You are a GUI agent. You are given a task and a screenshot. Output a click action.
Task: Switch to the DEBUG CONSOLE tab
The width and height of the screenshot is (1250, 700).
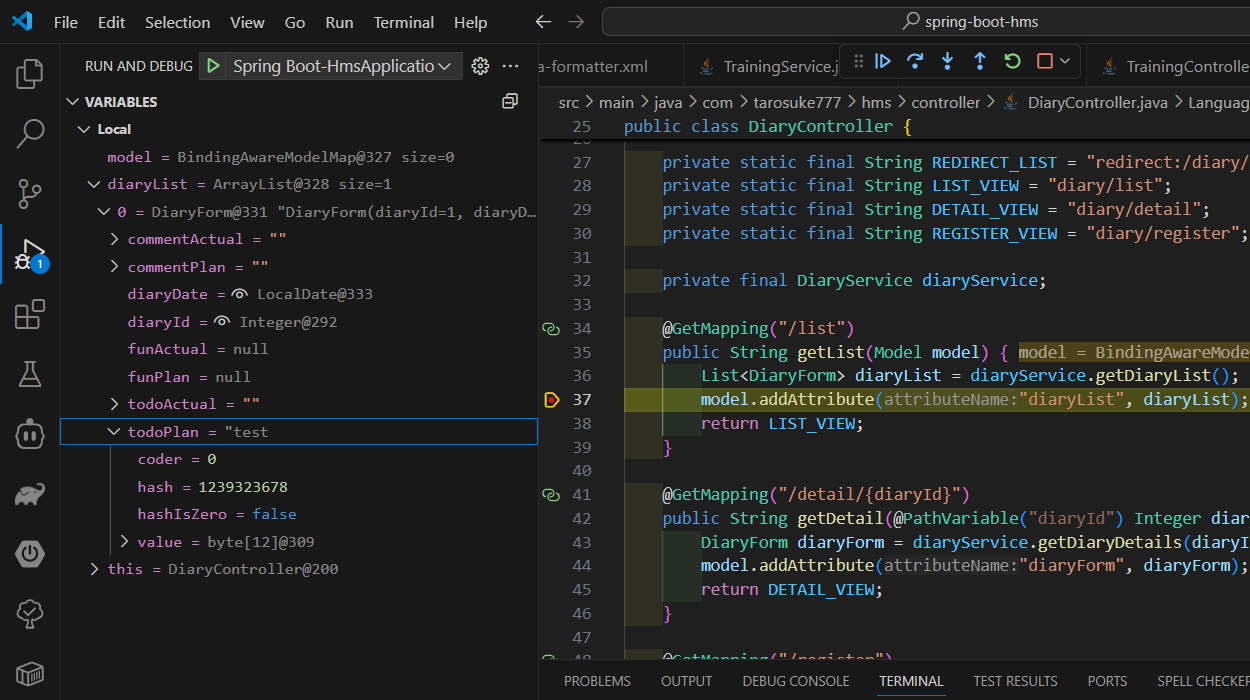(795, 681)
